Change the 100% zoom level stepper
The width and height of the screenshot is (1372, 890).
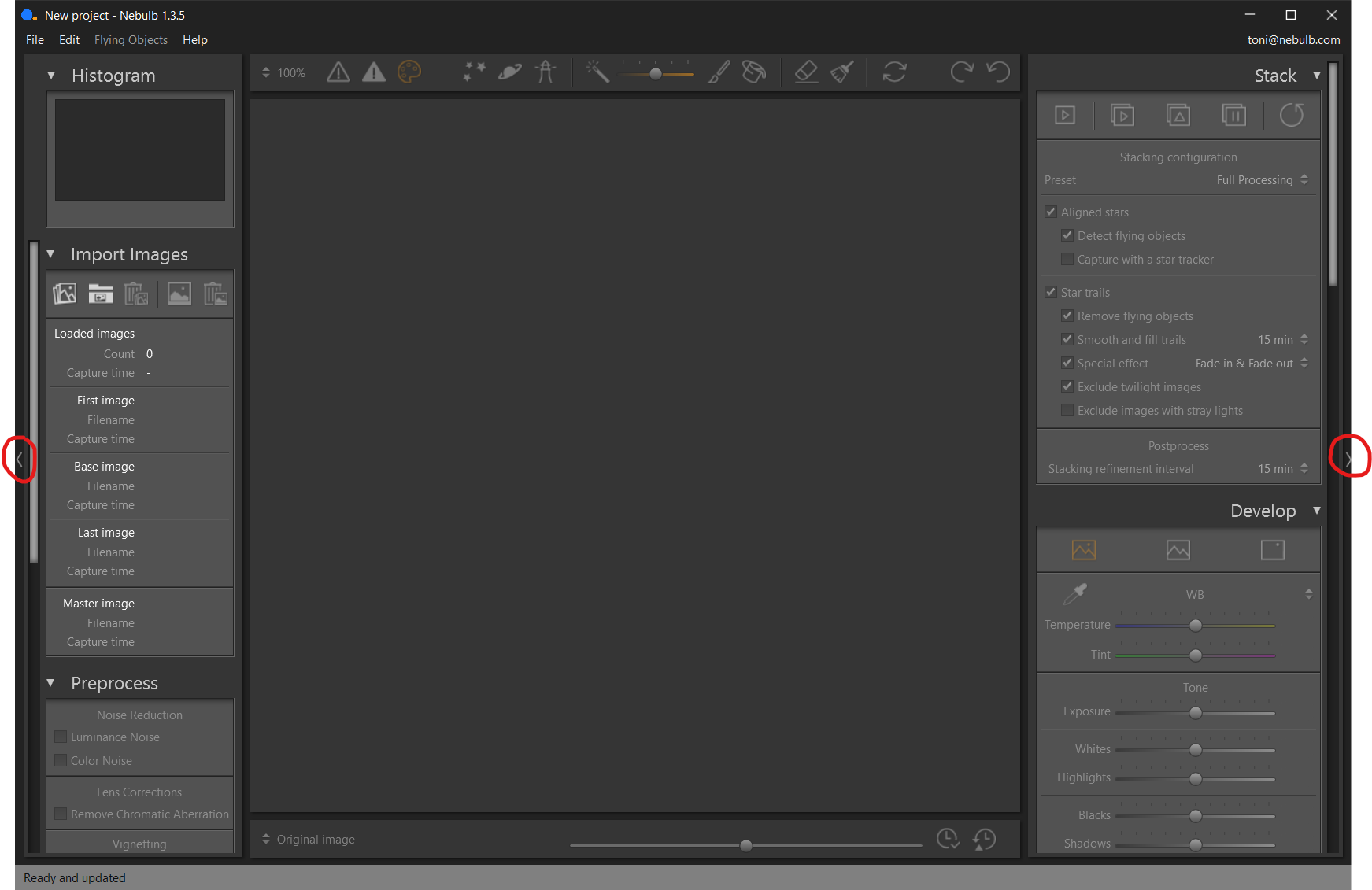point(266,72)
